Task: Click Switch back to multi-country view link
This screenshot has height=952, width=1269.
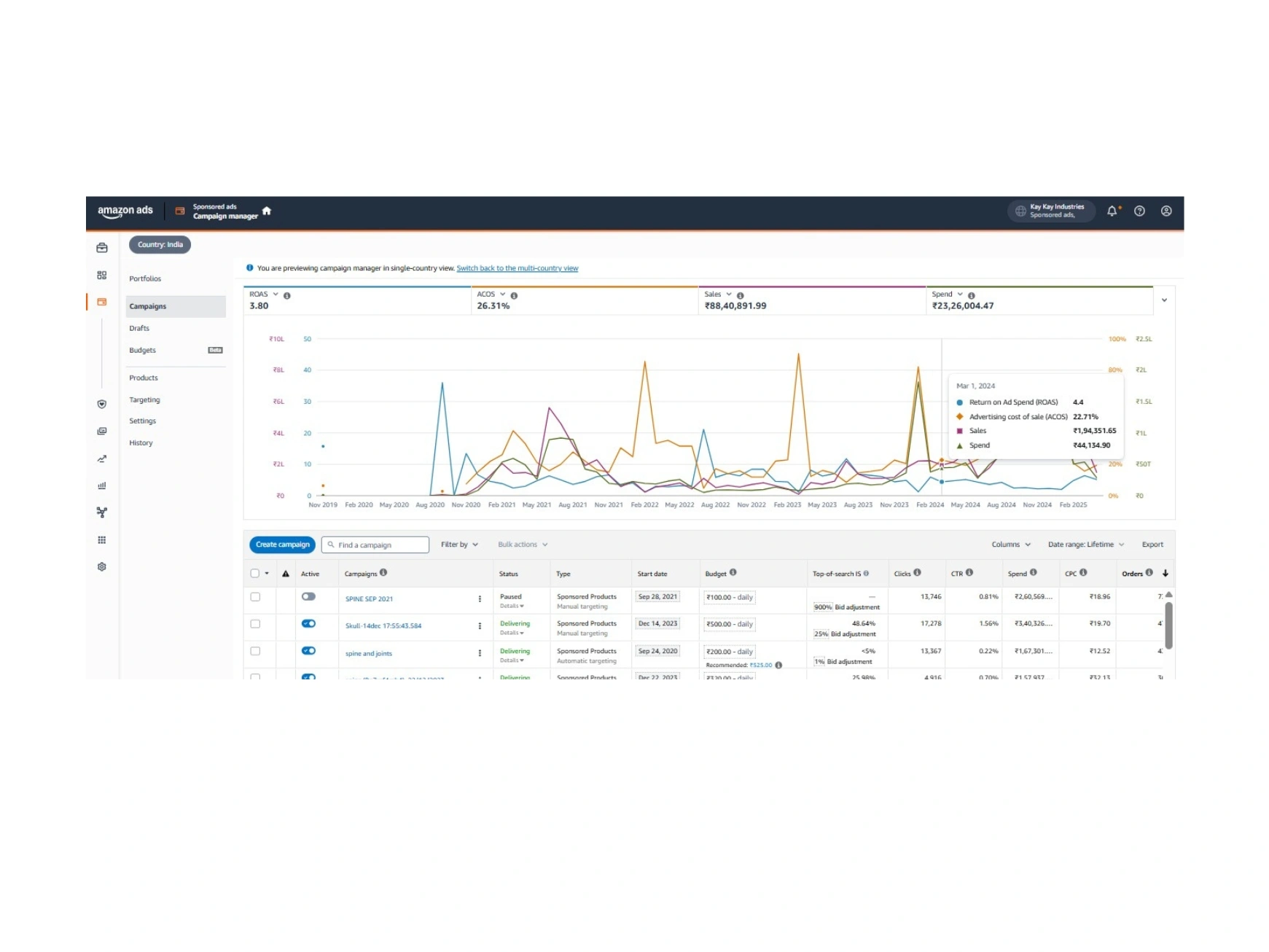Action: click(x=517, y=268)
